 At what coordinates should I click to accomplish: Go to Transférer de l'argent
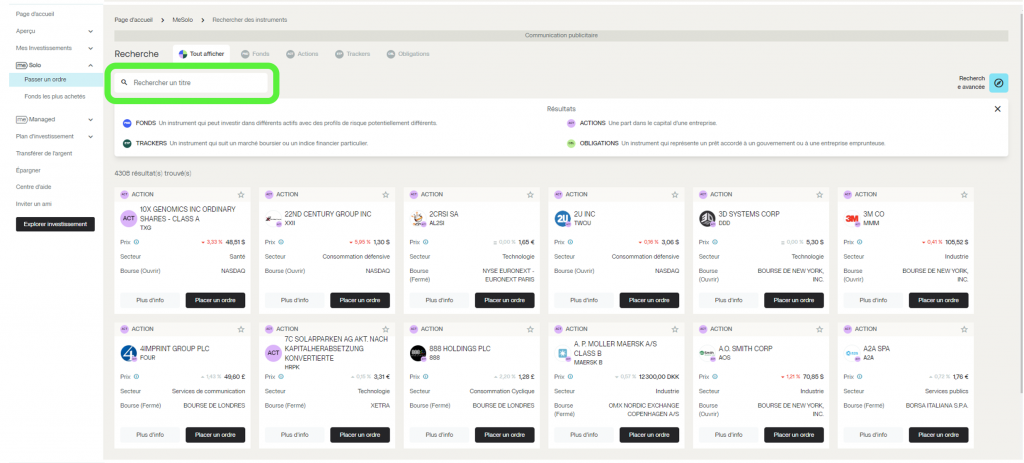click(44, 153)
